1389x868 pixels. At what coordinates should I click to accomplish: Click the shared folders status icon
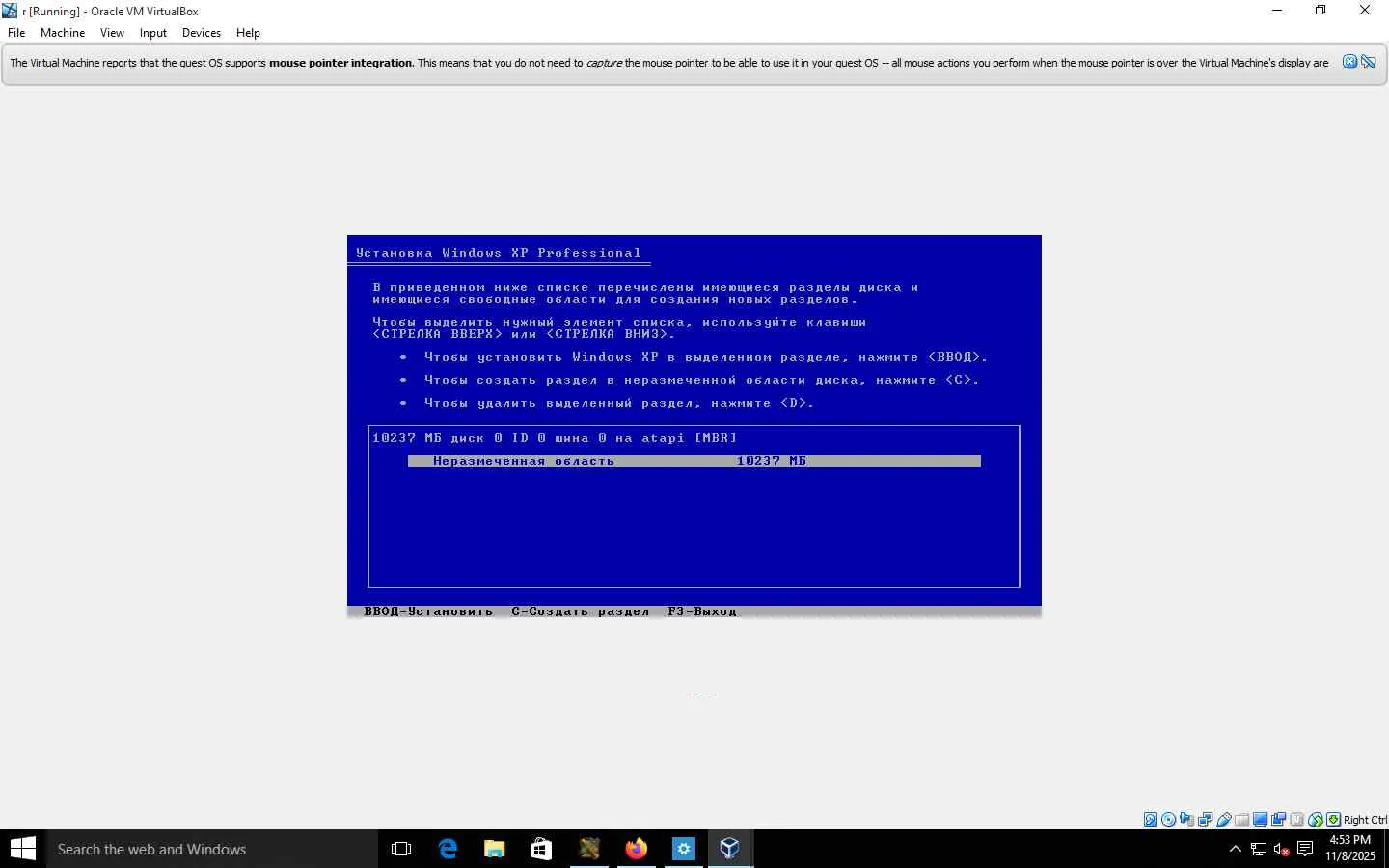coord(1242,820)
